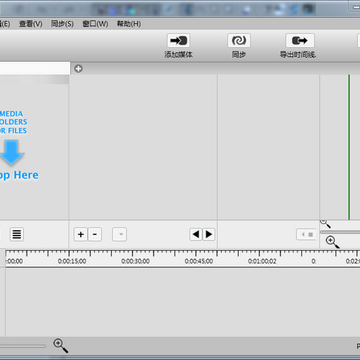Click the green playhead line in the waveform panel
This screenshot has height=360, width=360.
click(x=349, y=147)
